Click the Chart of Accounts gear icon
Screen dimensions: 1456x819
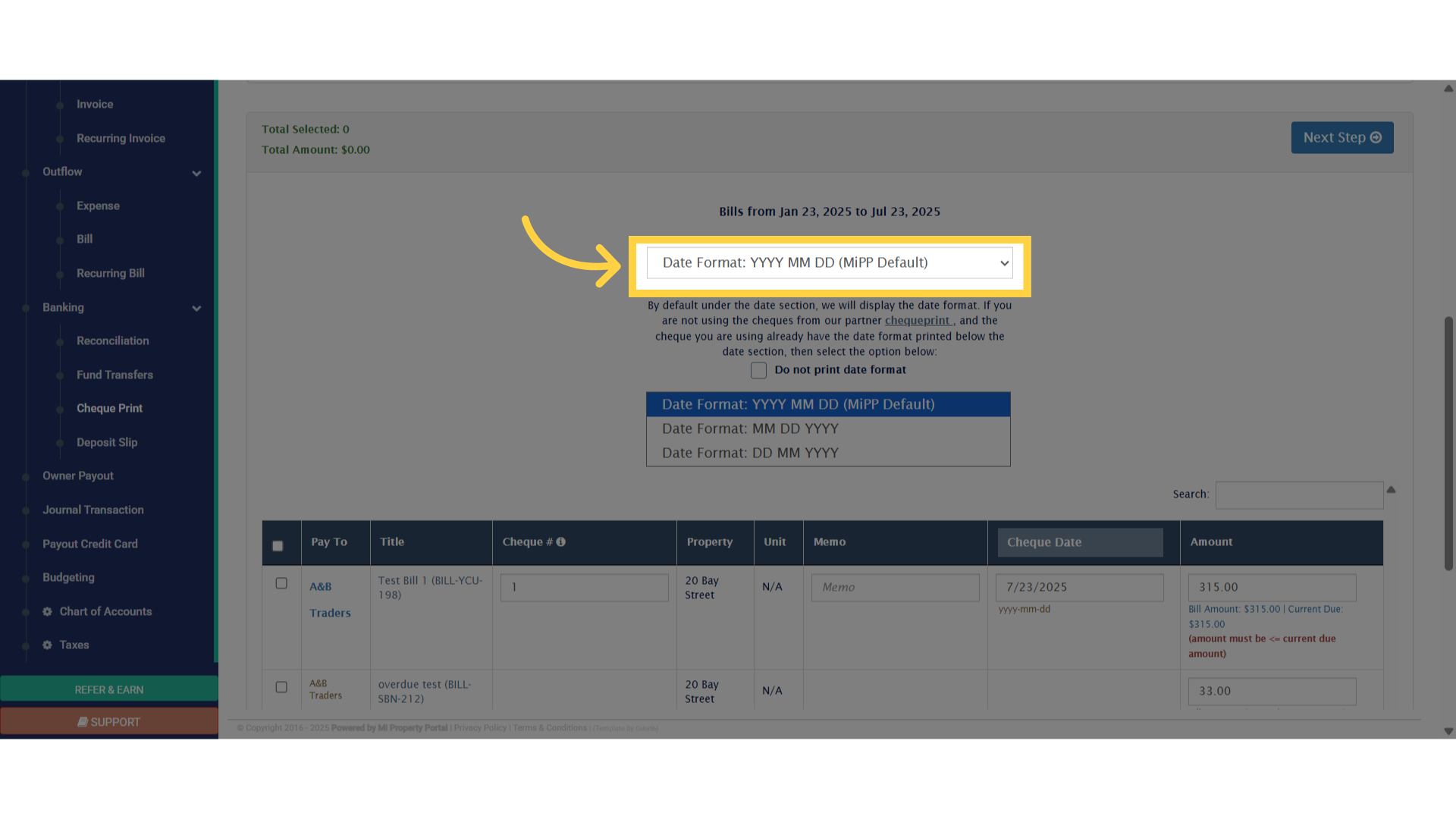click(x=47, y=612)
